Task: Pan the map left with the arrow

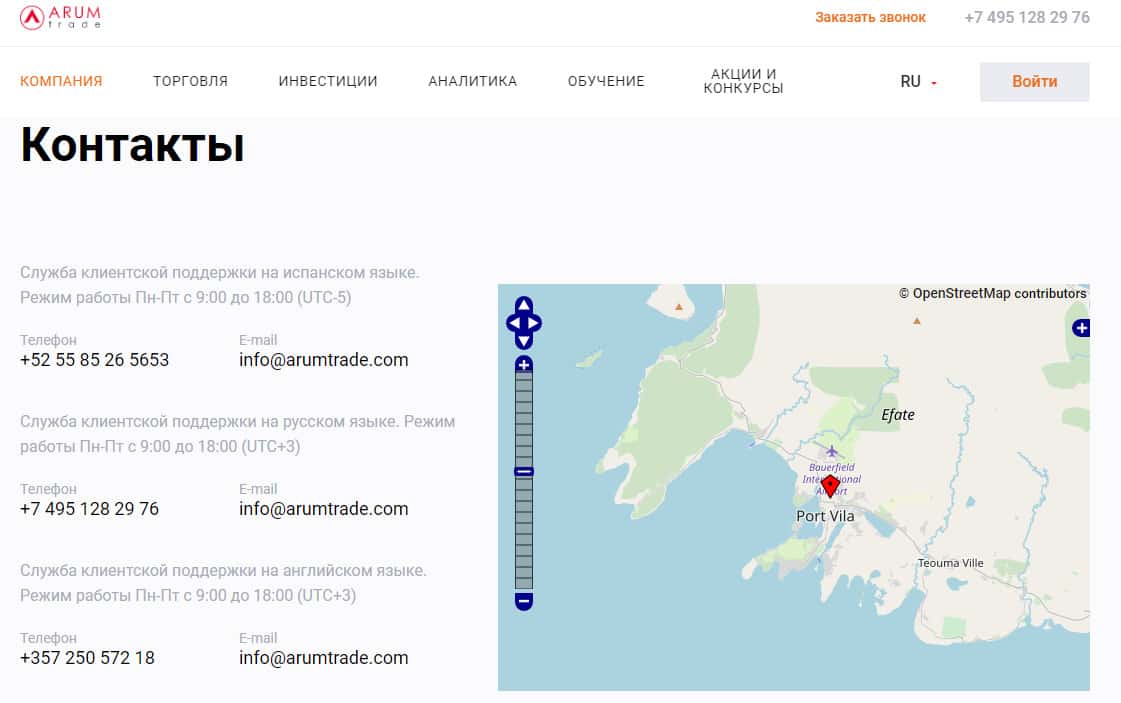Action: 514,323
